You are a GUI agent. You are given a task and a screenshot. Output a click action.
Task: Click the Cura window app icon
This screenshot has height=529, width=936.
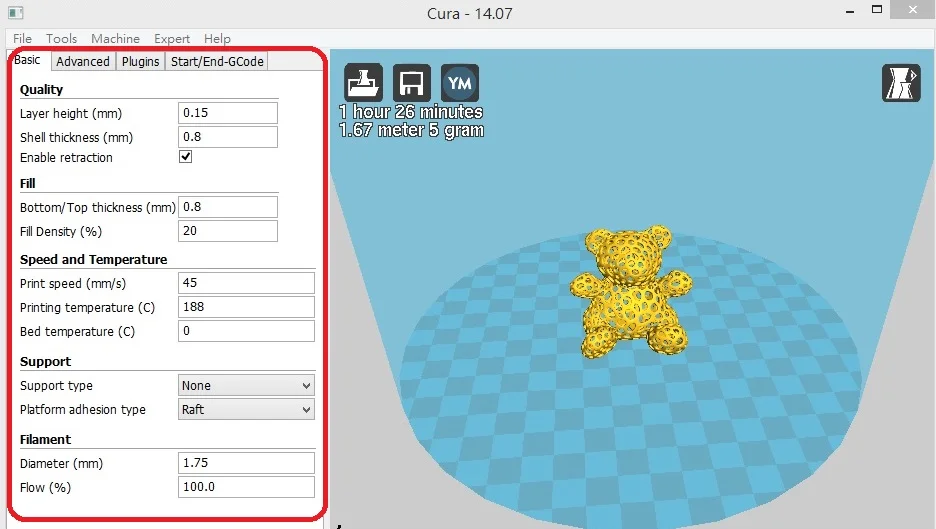[x=16, y=13]
